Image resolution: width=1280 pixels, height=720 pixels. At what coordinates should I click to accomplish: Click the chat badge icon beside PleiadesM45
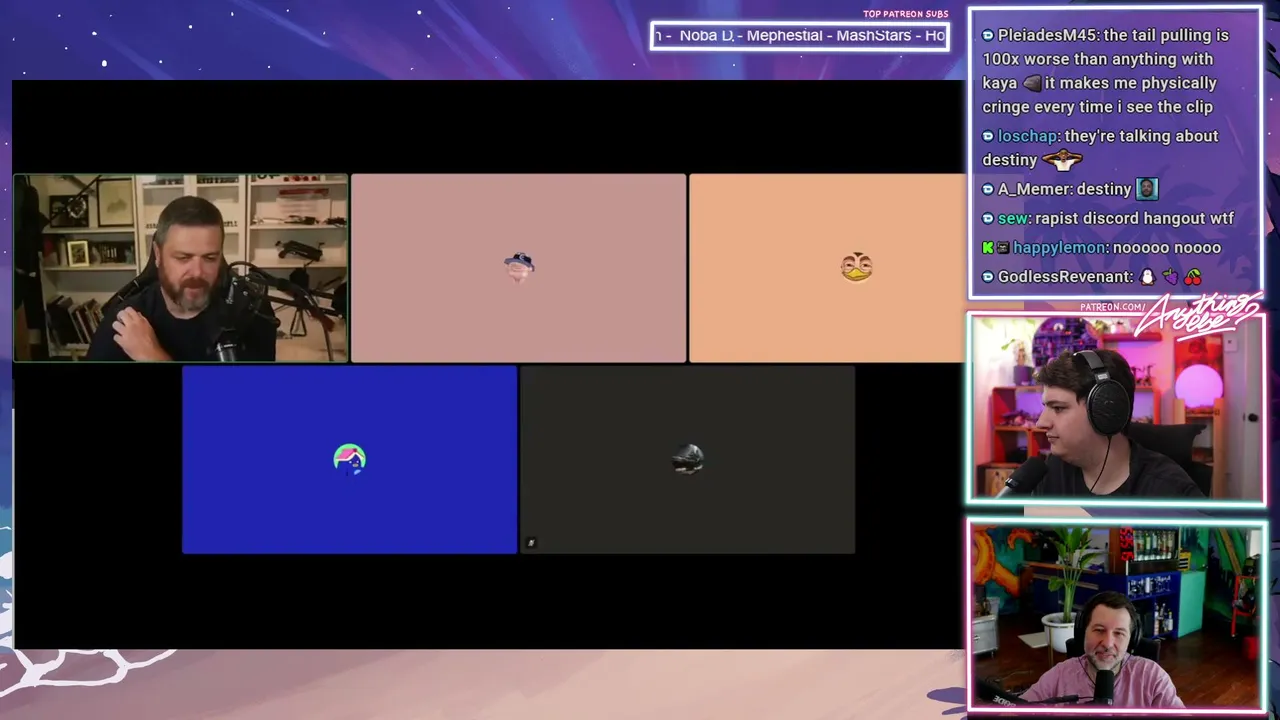coord(988,35)
